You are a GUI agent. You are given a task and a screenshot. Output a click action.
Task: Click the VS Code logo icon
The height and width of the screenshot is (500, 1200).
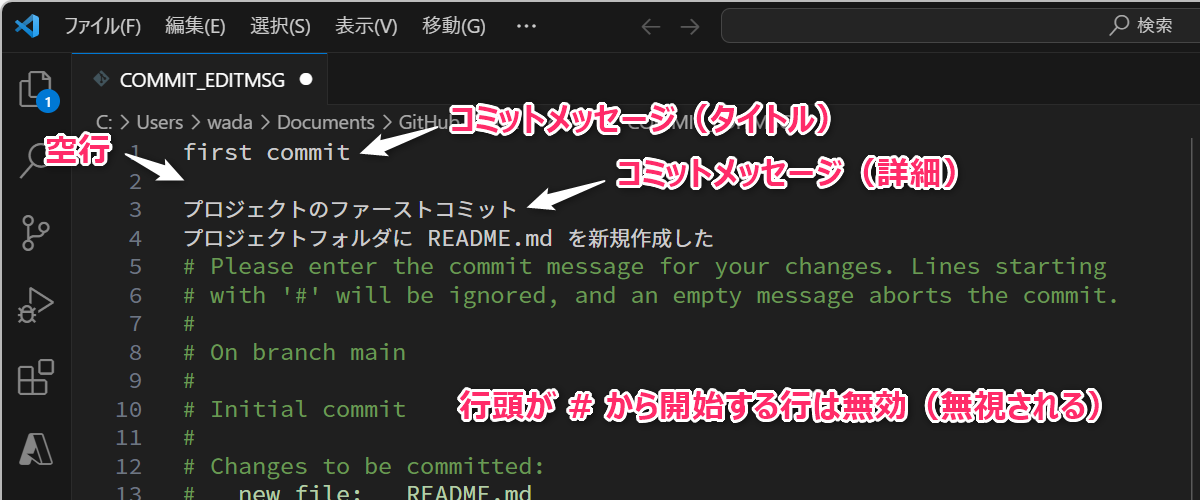point(27,26)
